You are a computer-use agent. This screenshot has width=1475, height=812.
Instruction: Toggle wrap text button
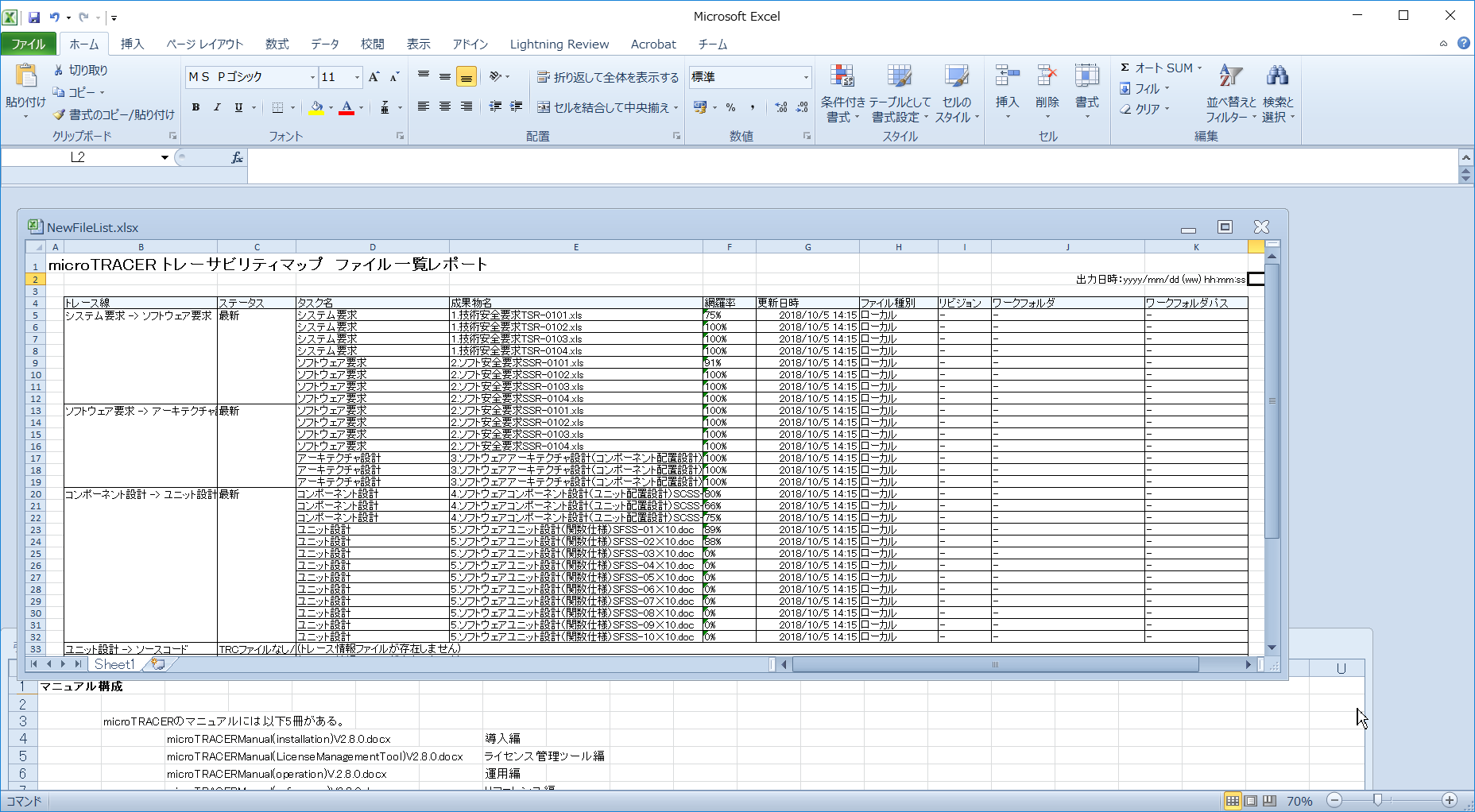(x=608, y=77)
